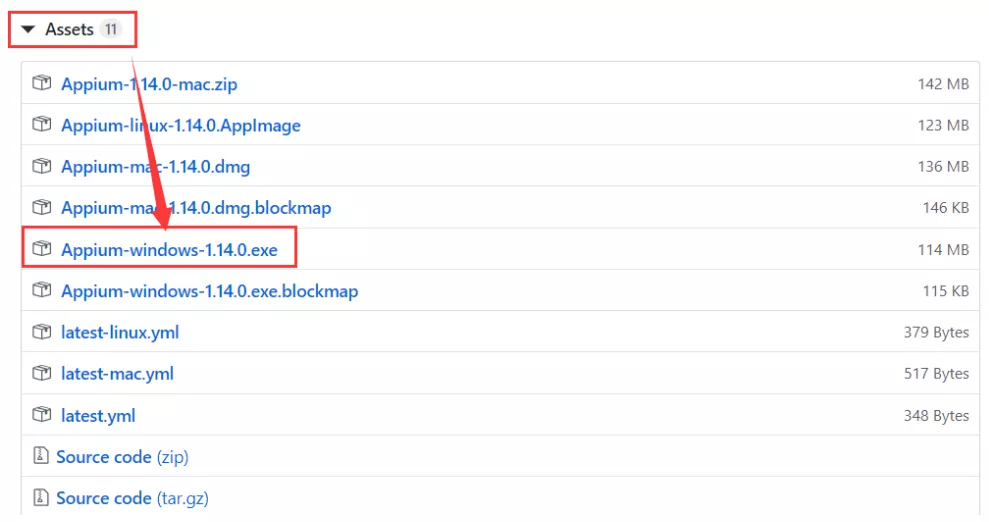Click the Assets count badge 11
This screenshot has width=989, height=522.
tap(110, 29)
